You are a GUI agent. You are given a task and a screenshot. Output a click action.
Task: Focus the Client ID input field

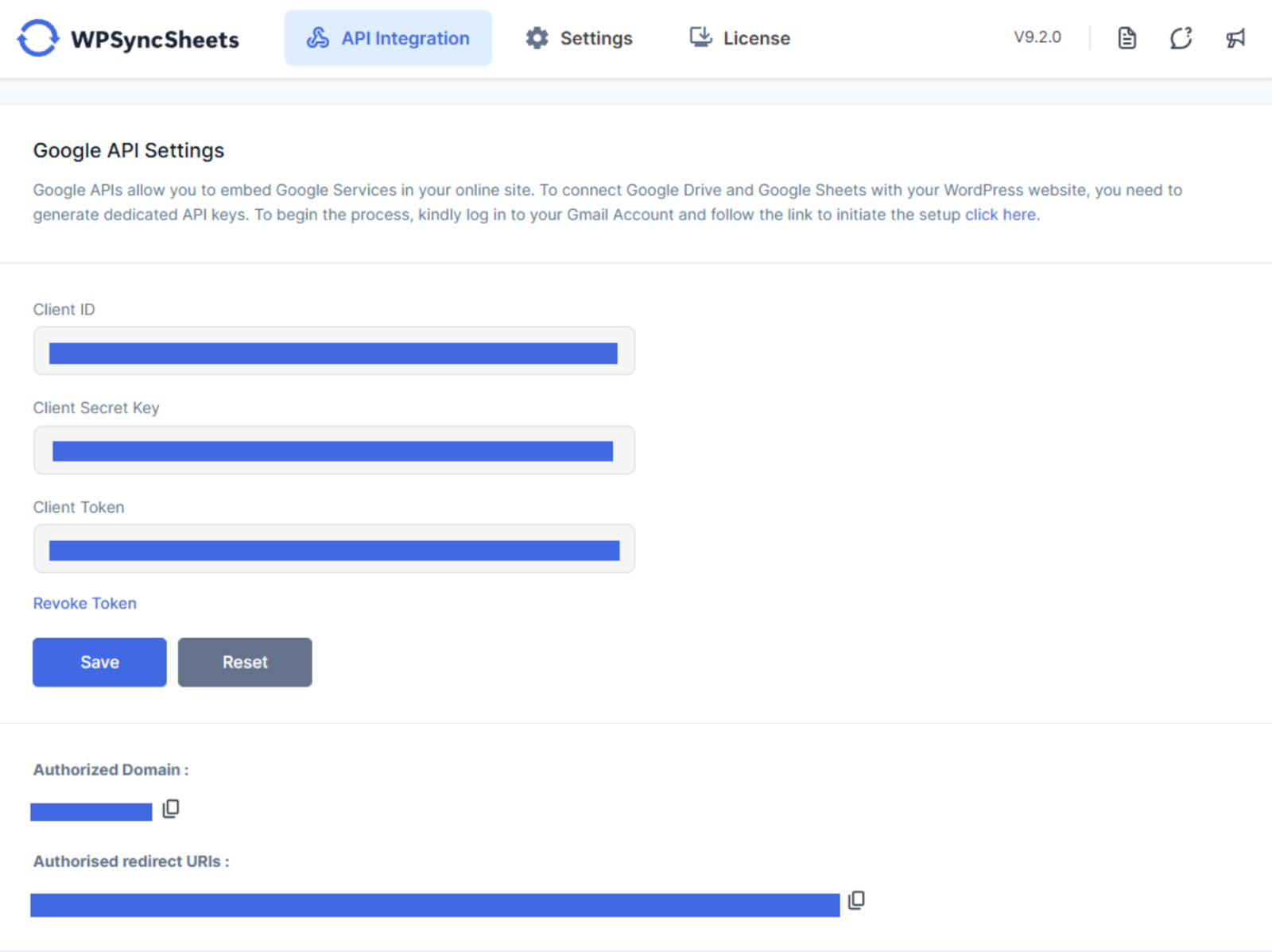click(x=334, y=351)
